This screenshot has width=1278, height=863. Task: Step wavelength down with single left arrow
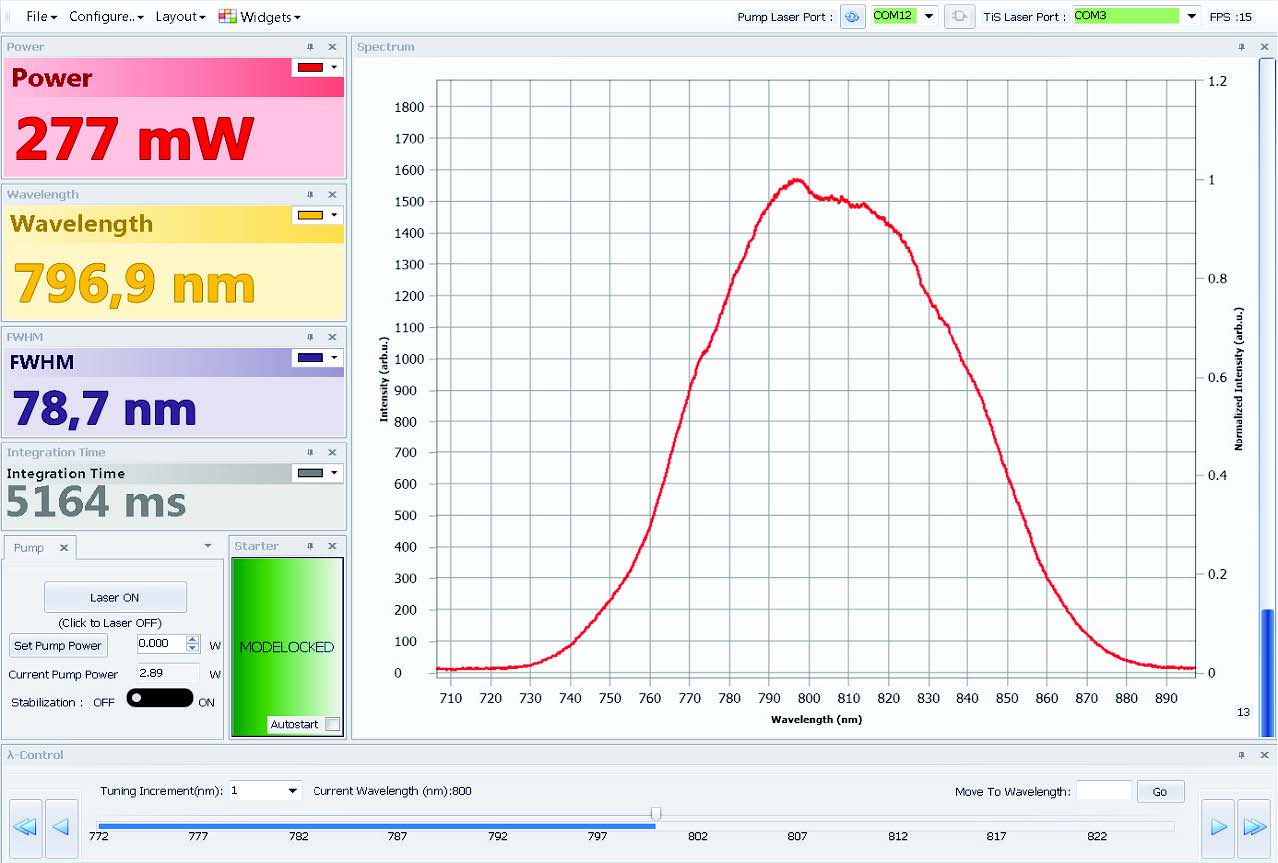click(x=61, y=827)
